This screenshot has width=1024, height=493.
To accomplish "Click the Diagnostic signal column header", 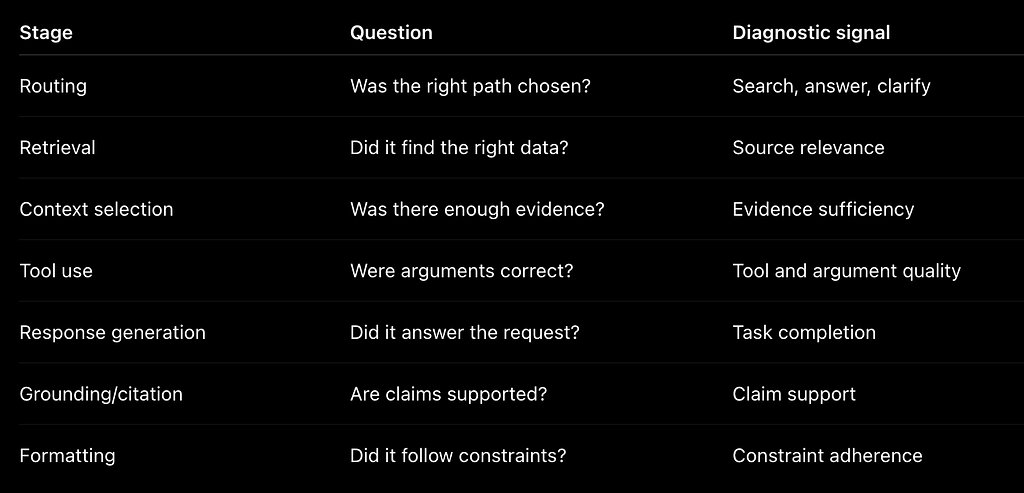I will point(811,33).
